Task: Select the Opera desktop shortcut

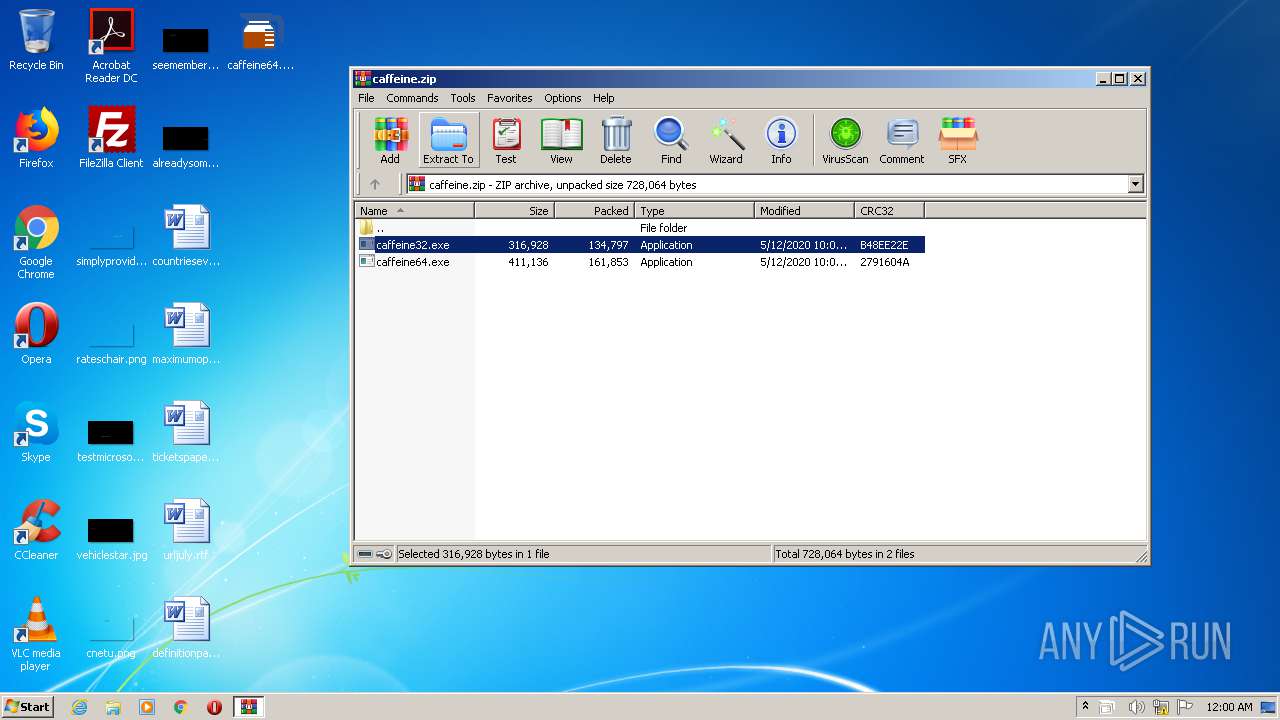Action: [x=36, y=334]
